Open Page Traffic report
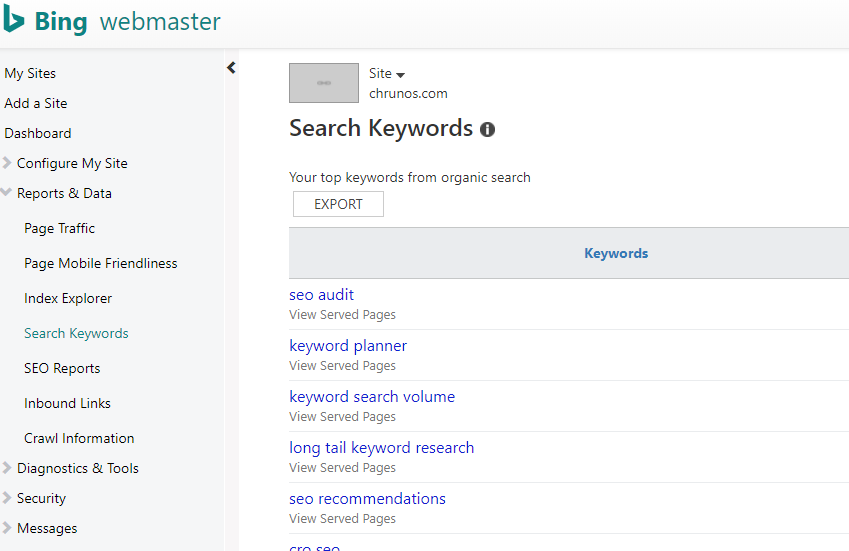This screenshot has height=551, width=849. click(60, 228)
